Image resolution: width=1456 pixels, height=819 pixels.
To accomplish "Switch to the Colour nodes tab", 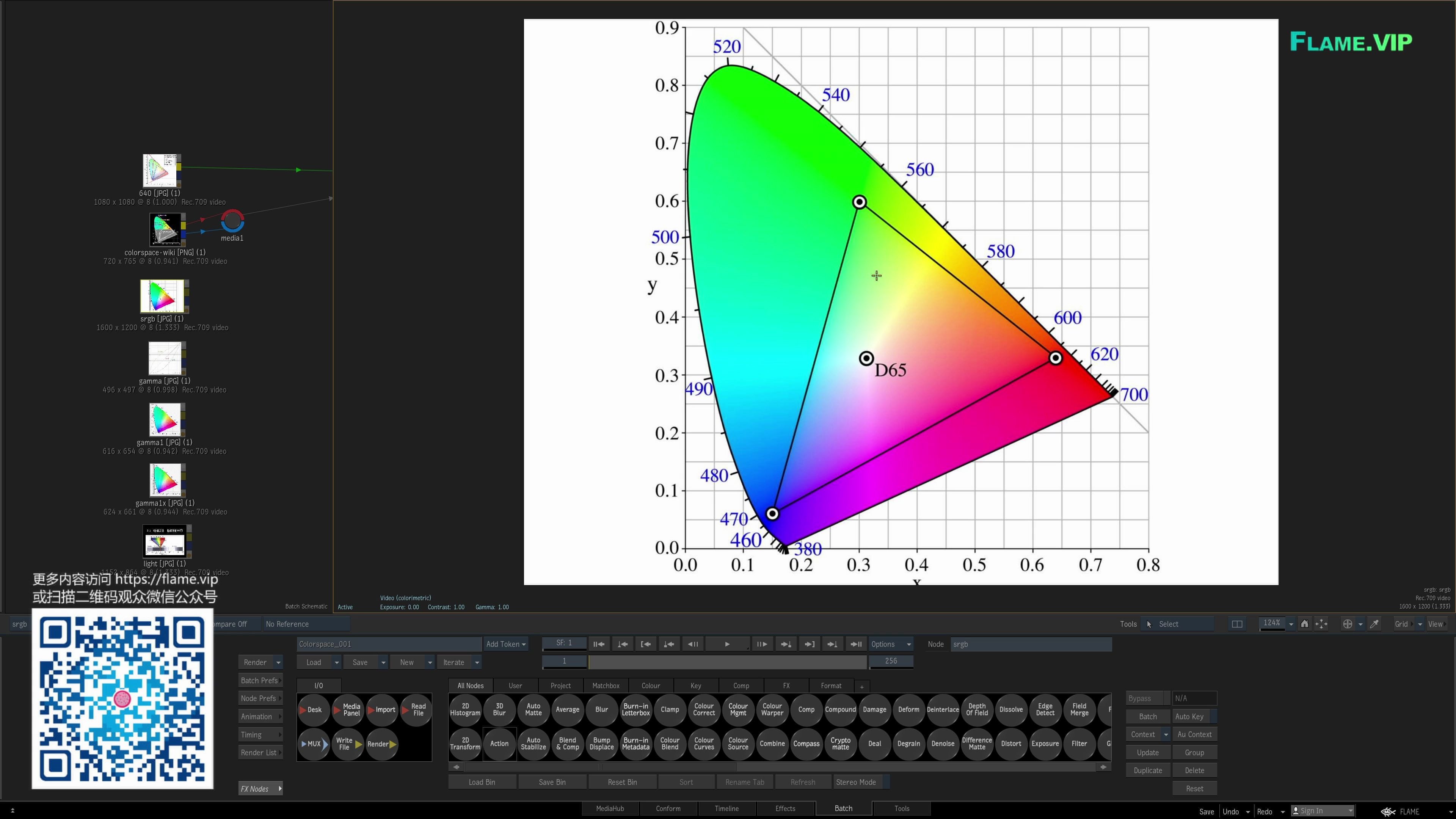I will (651, 686).
